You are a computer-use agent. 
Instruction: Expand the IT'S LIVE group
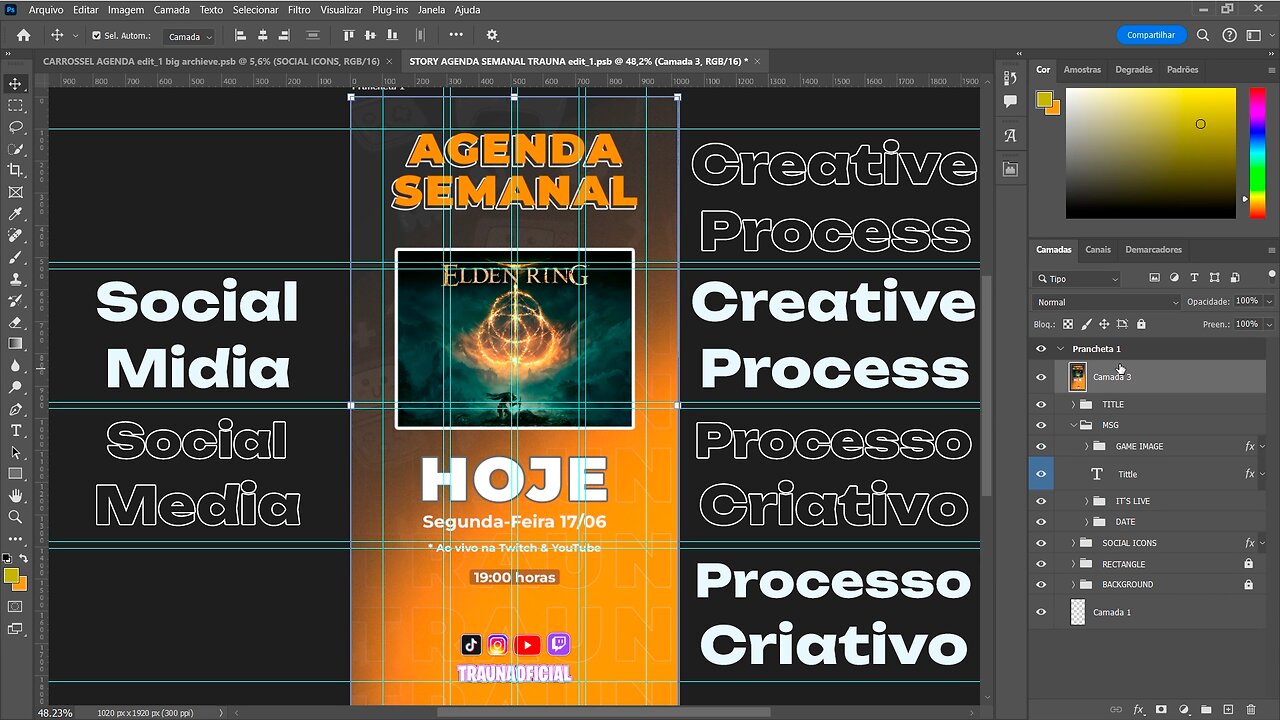[x=1087, y=501]
